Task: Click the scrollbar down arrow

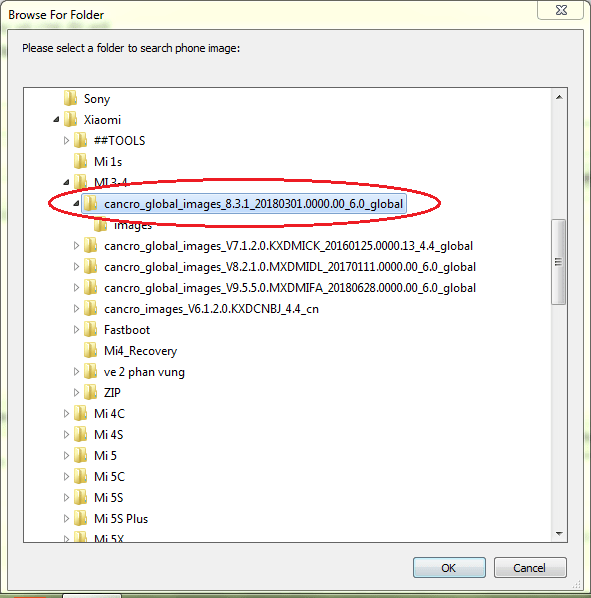Action: pos(559,534)
